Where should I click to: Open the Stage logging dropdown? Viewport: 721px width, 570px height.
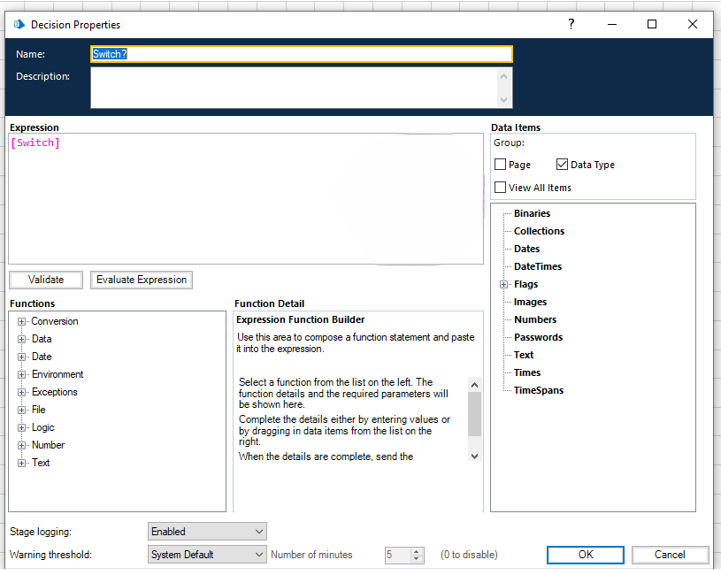click(207, 532)
